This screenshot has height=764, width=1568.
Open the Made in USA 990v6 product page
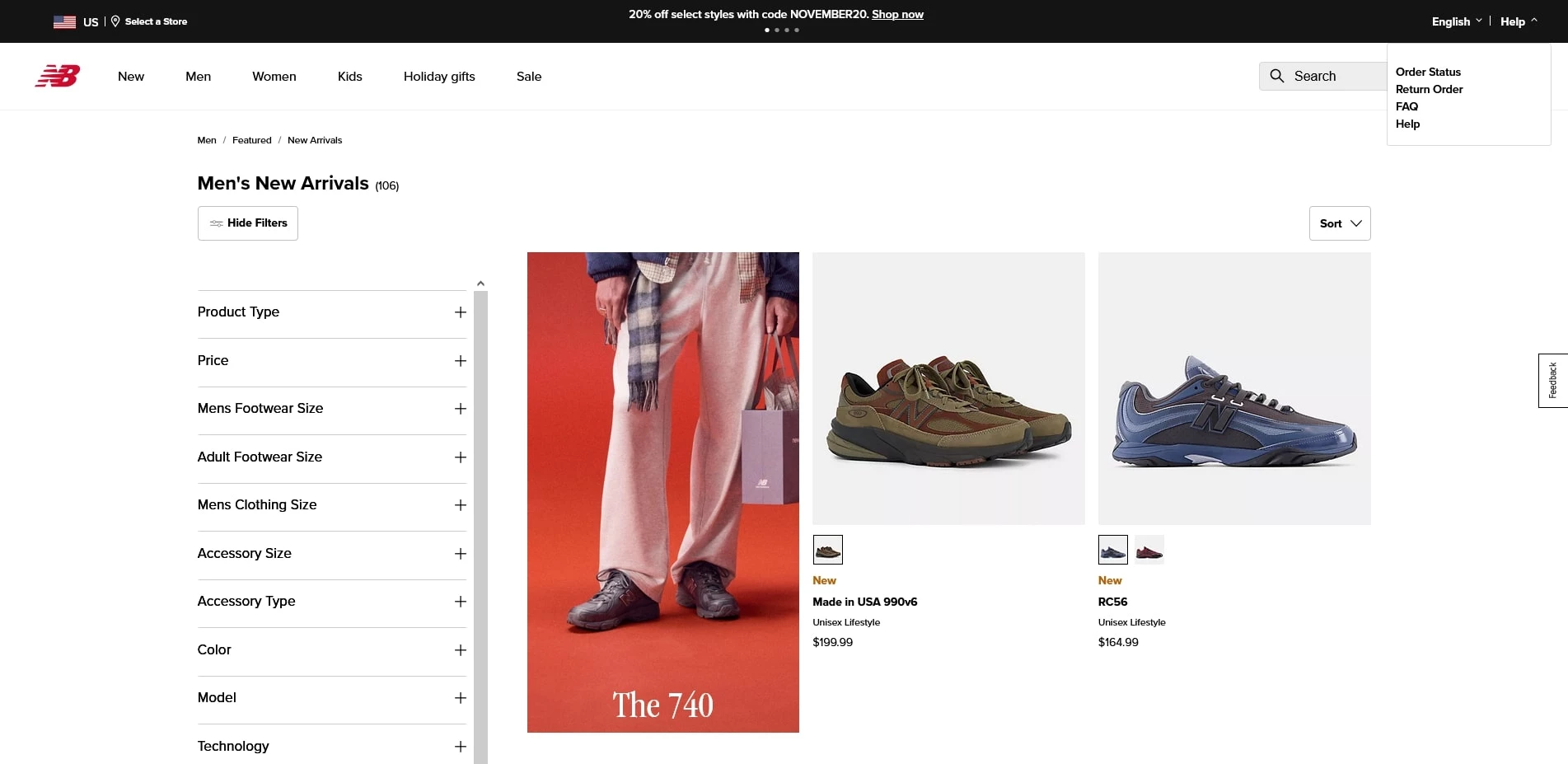[x=864, y=602]
